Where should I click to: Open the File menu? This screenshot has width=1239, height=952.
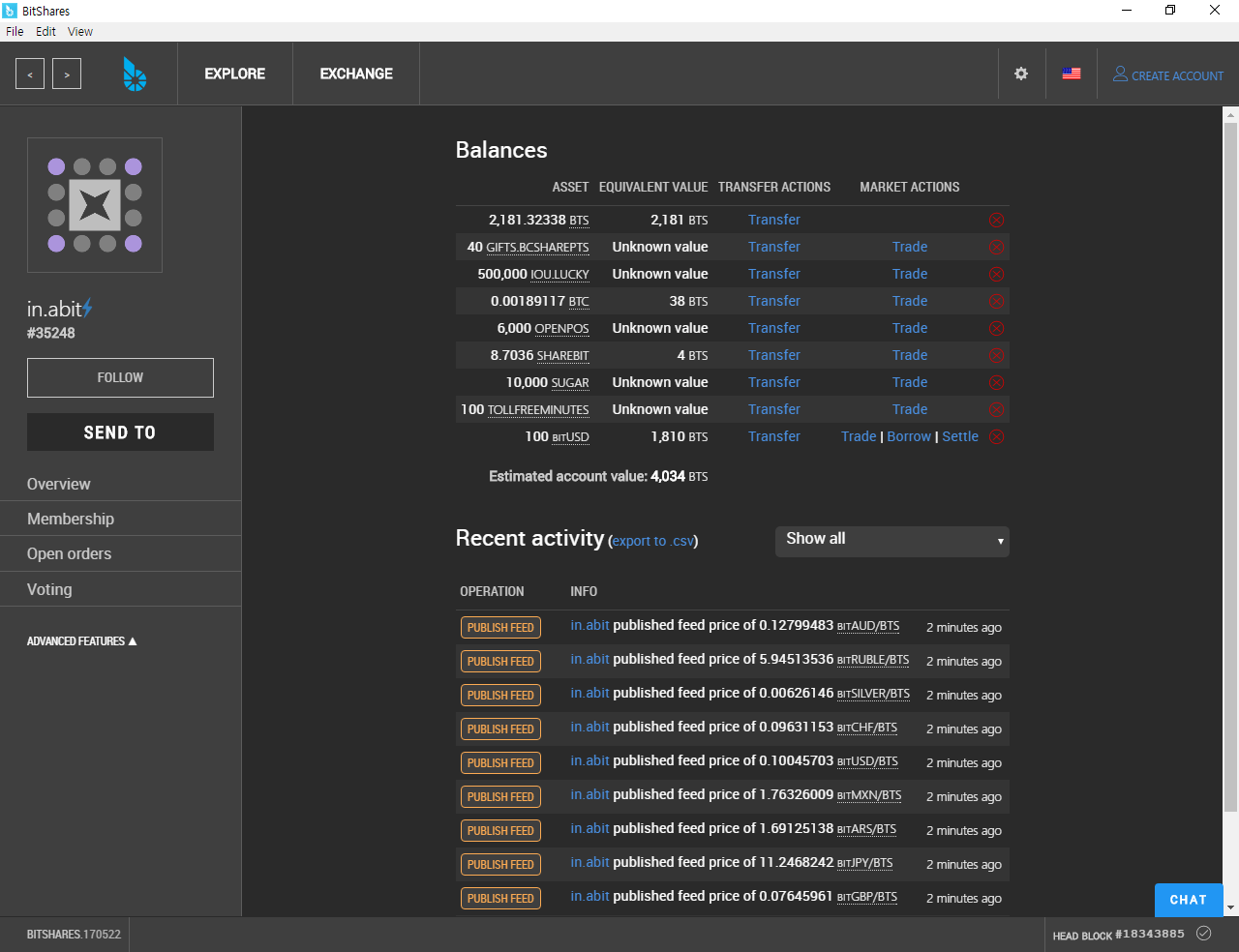click(15, 31)
